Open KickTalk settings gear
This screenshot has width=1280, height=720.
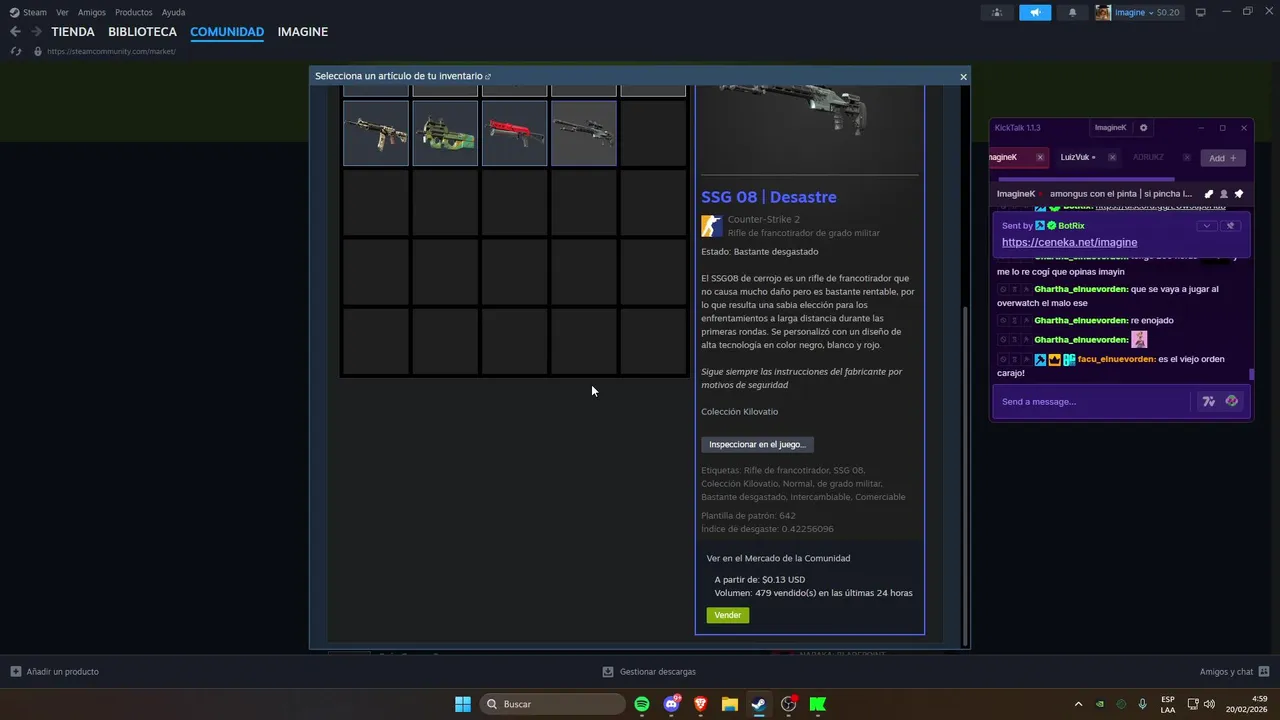click(1144, 128)
